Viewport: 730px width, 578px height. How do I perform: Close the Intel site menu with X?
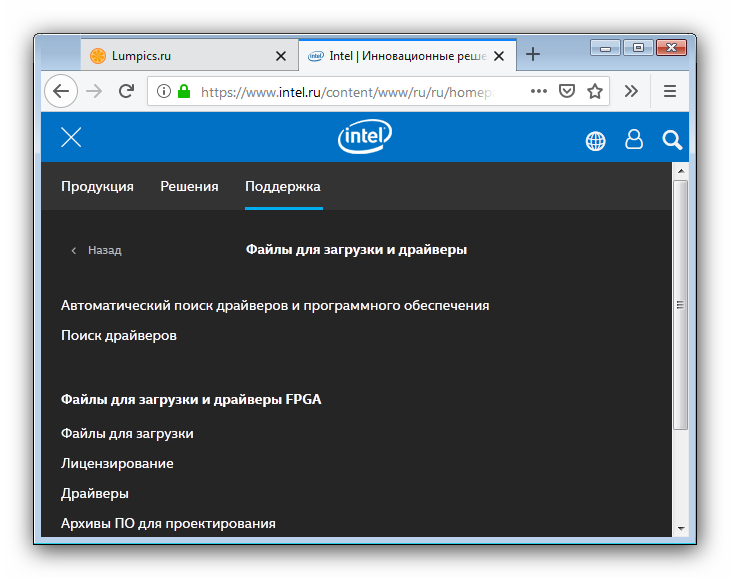[x=71, y=137]
